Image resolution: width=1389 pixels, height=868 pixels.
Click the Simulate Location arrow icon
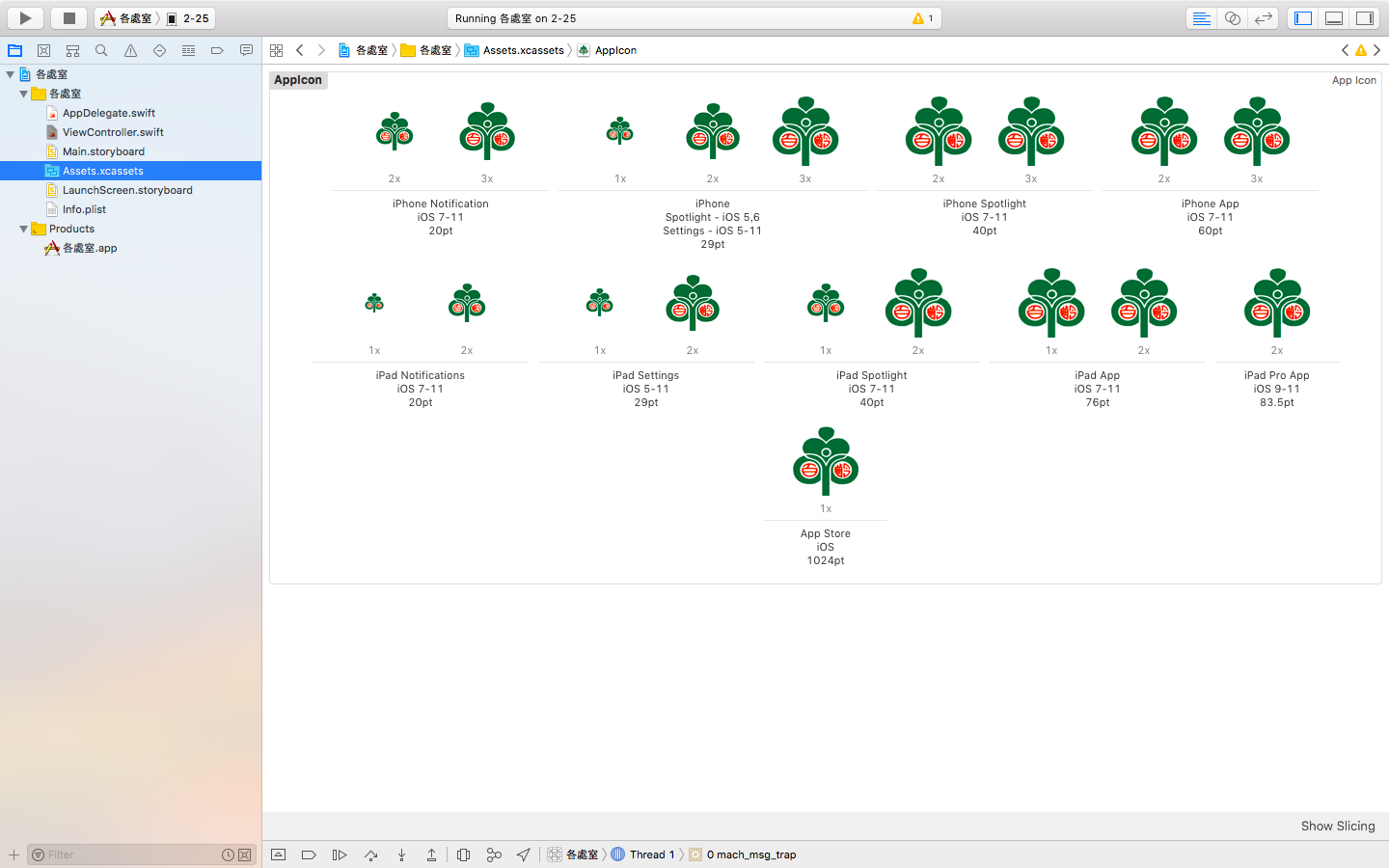[524, 854]
